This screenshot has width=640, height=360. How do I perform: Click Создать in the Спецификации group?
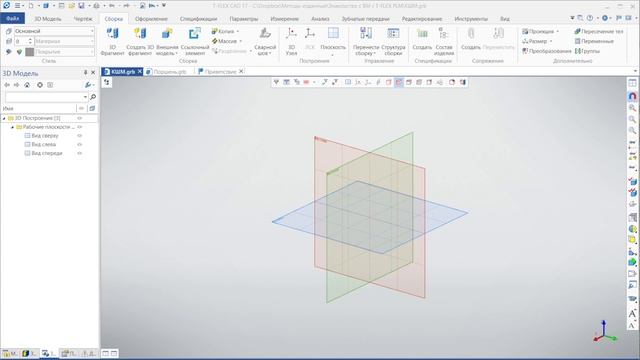422,40
